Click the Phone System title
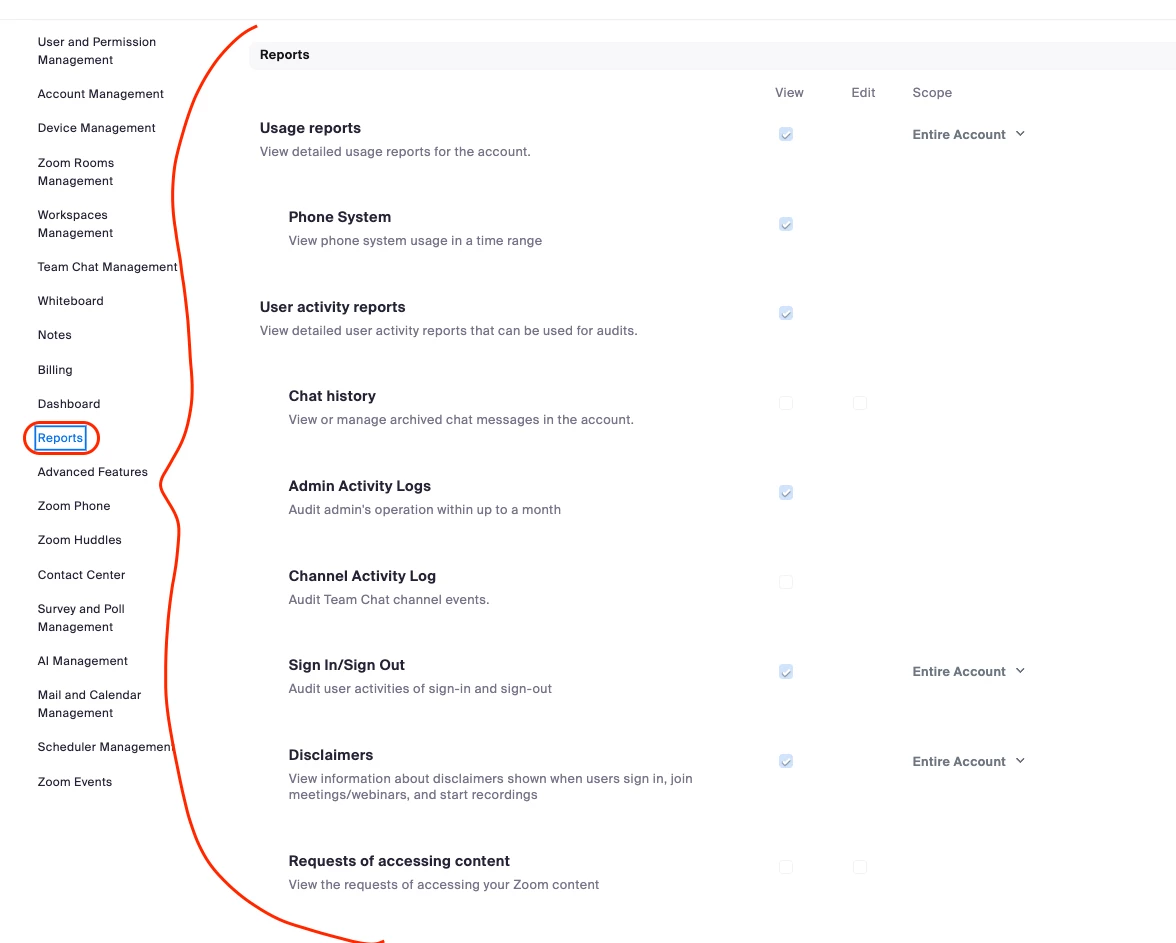This screenshot has width=1176, height=943. [x=340, y=217]
